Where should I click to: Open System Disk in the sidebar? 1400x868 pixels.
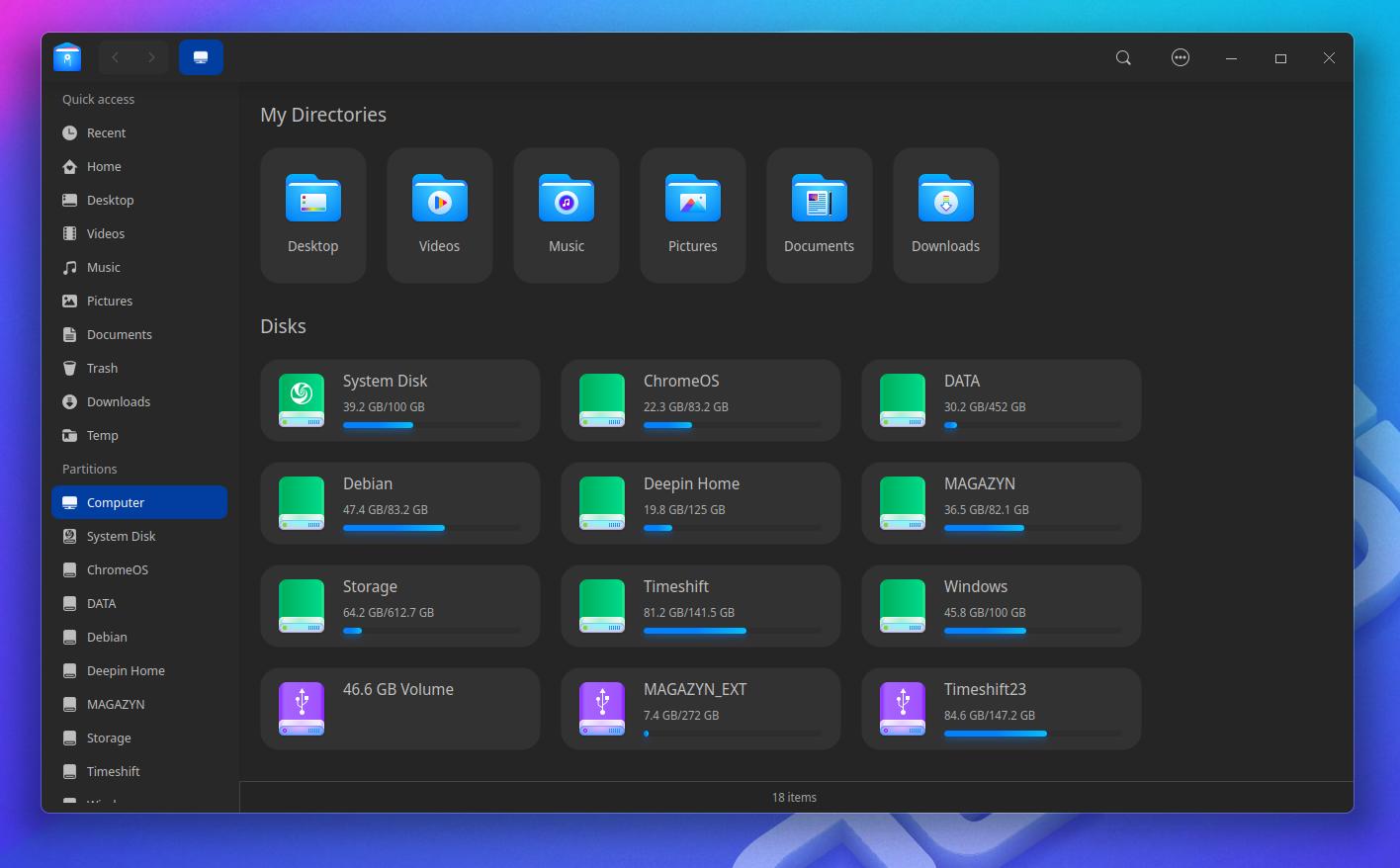click(139, 536)
